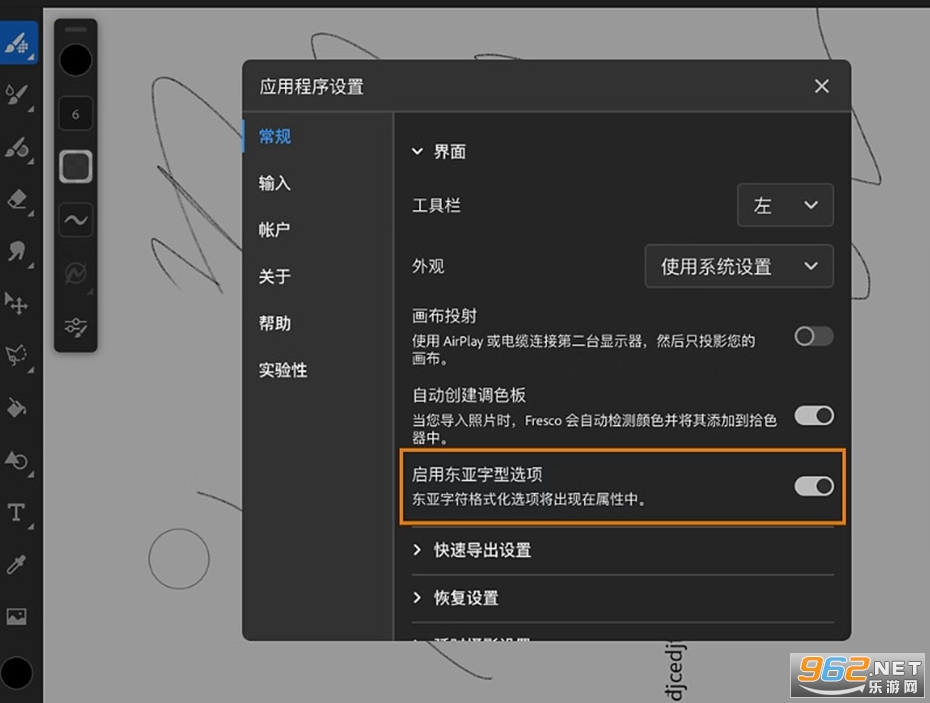Open the 外观 appearance dropdown
This screenshot has height=703, width=930.
tap(739, 266)
